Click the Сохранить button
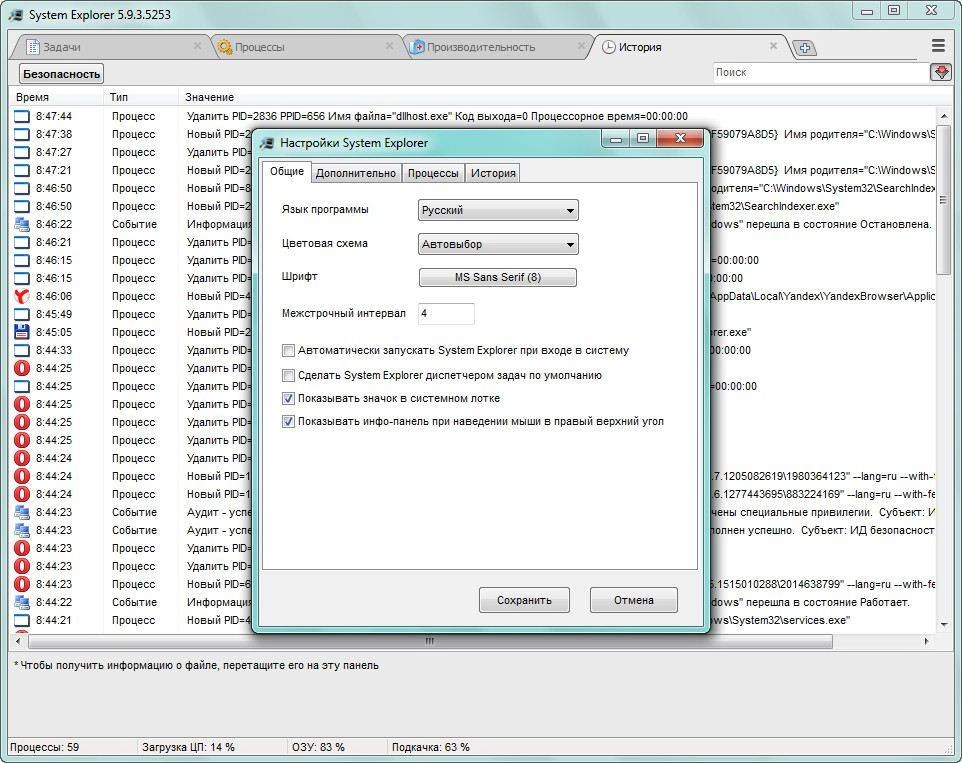Image resolution: width=962 pixels, height=763 pixels. coord(524,600)
